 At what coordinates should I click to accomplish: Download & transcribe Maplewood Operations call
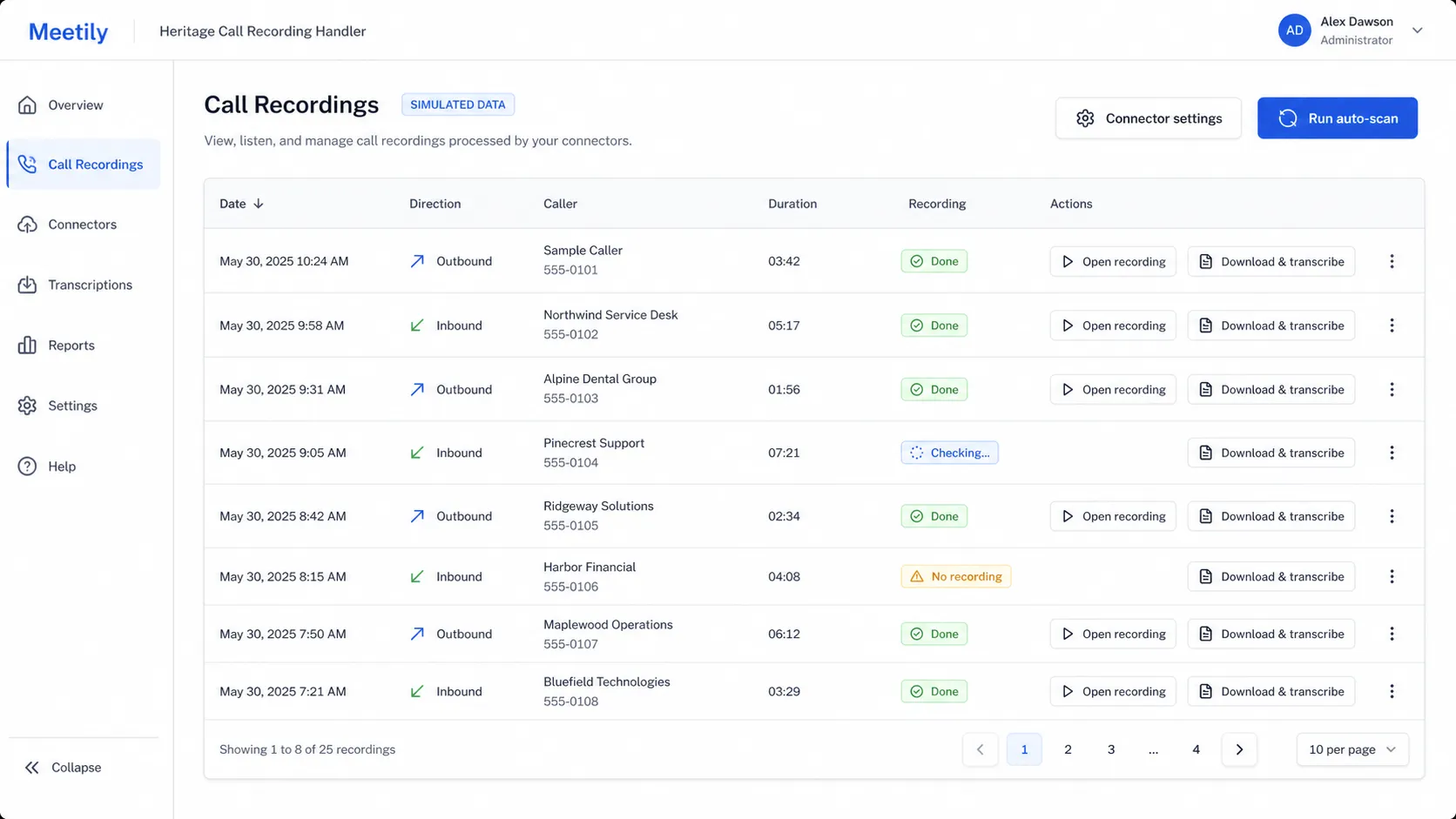1271,634
